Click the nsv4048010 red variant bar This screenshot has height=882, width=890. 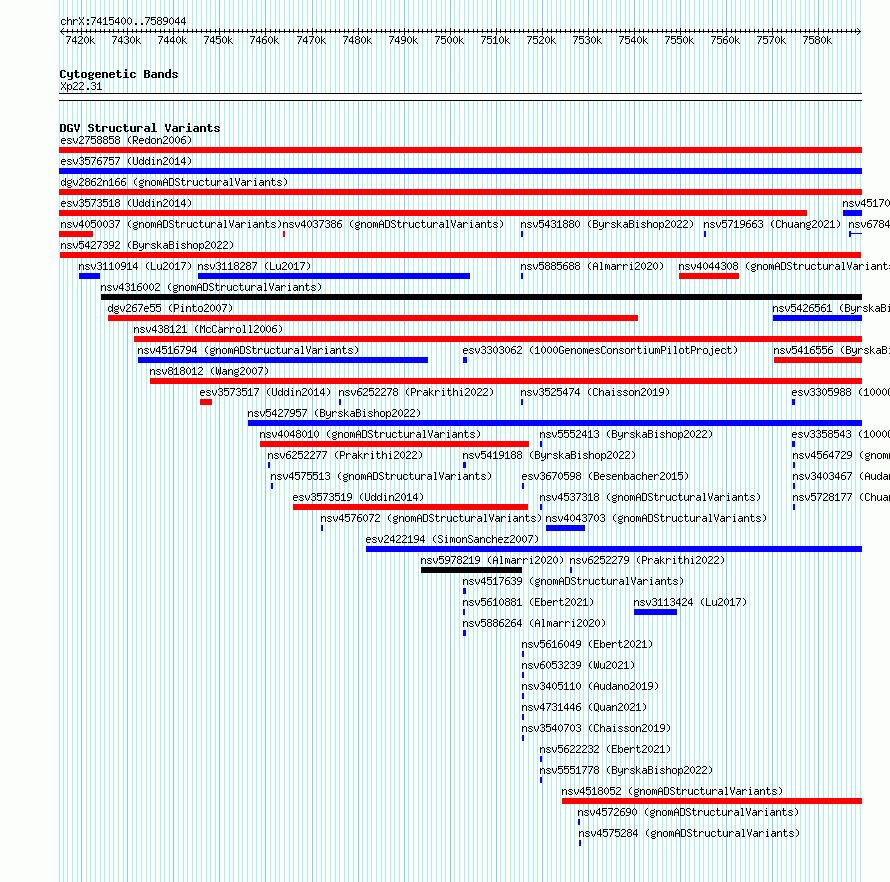tap(394, 444)
